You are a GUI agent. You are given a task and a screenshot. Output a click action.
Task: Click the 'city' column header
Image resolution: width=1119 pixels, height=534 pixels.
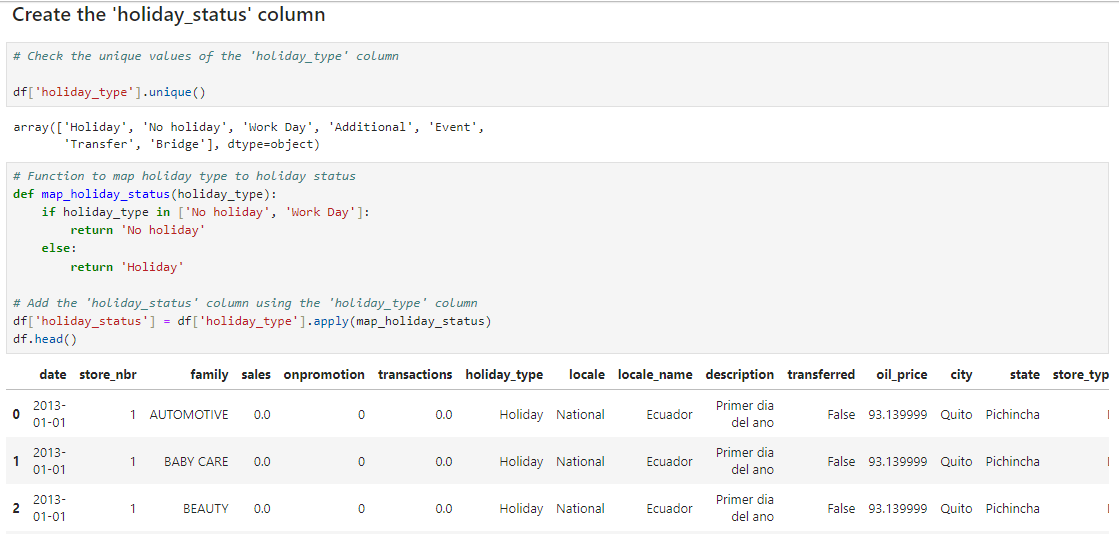click(961, 374)
